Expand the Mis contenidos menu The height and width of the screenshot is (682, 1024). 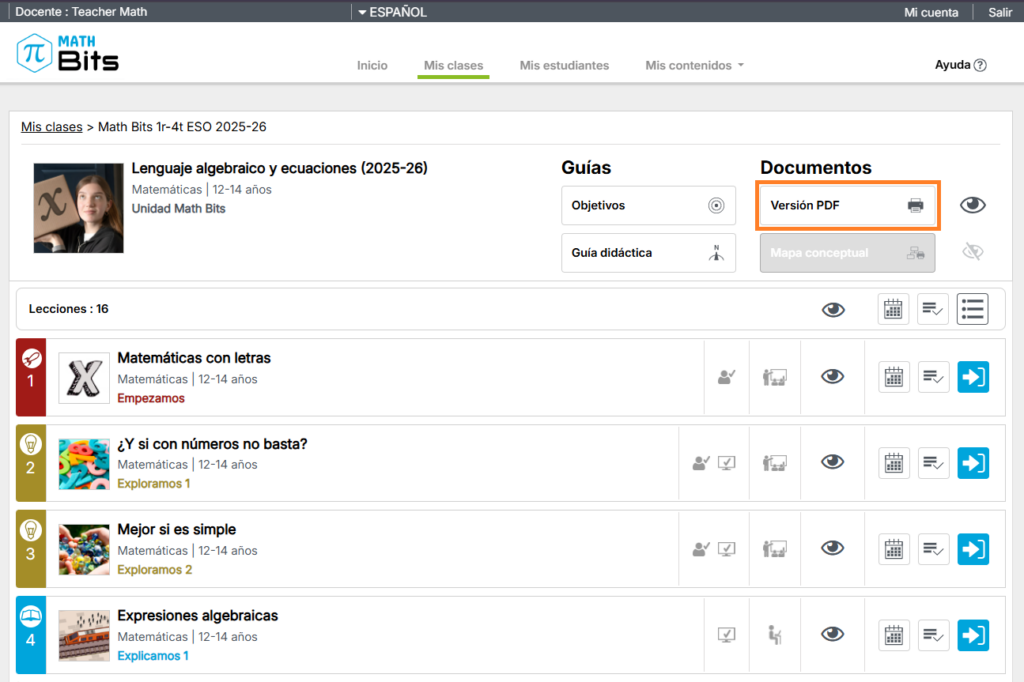(x=693, y=65)
